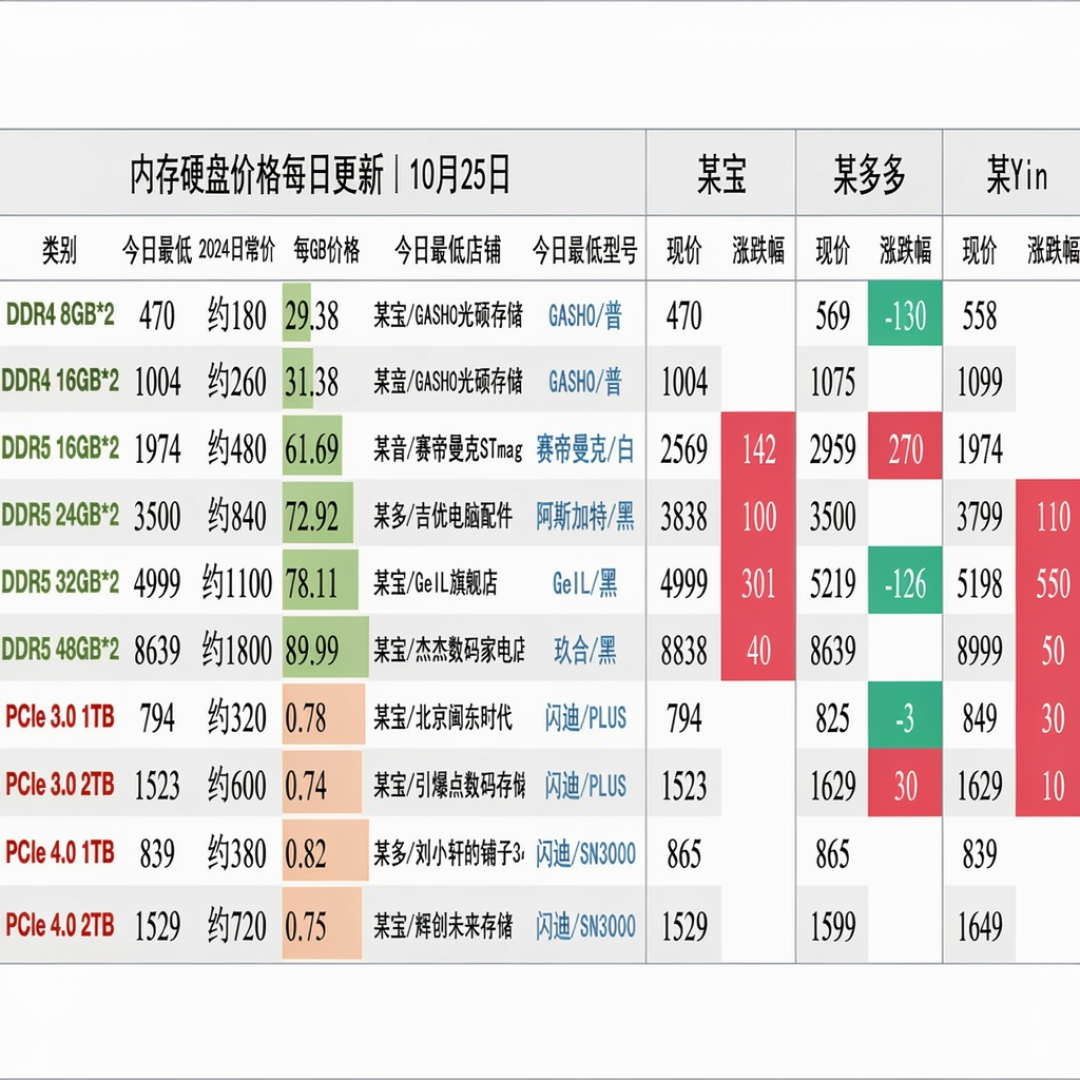Select the '某宝' platform header
Viewport: 1080px width, 1080px height.
[721, 175]
